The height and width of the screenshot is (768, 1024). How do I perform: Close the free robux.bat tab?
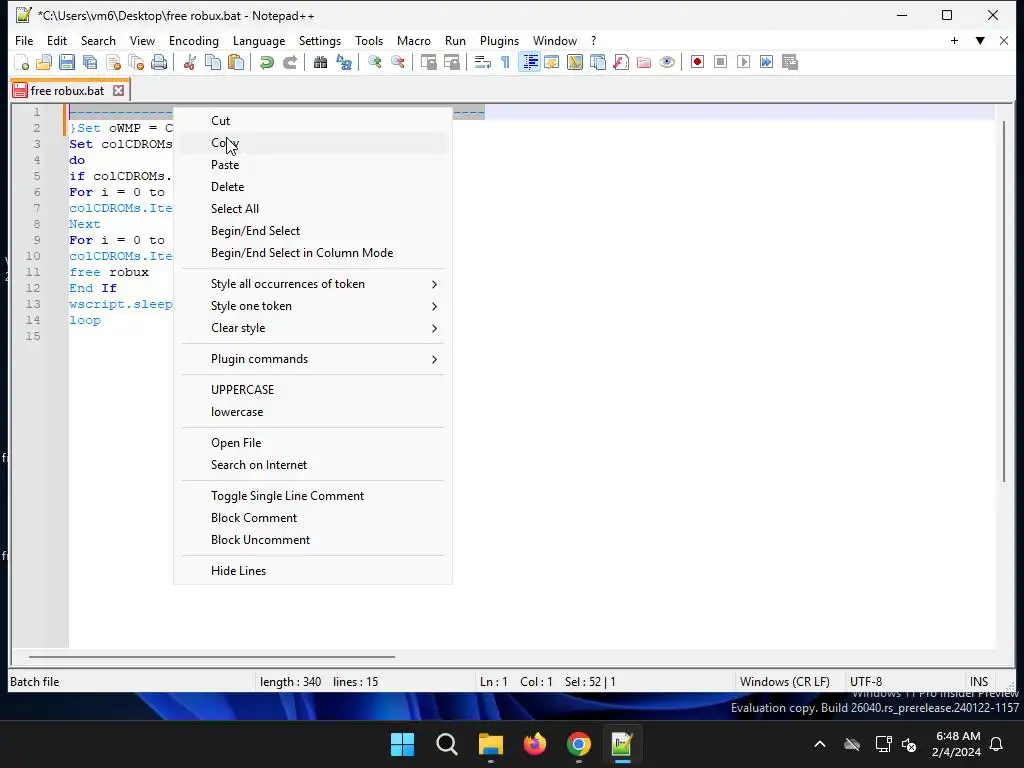pos(118,91)
